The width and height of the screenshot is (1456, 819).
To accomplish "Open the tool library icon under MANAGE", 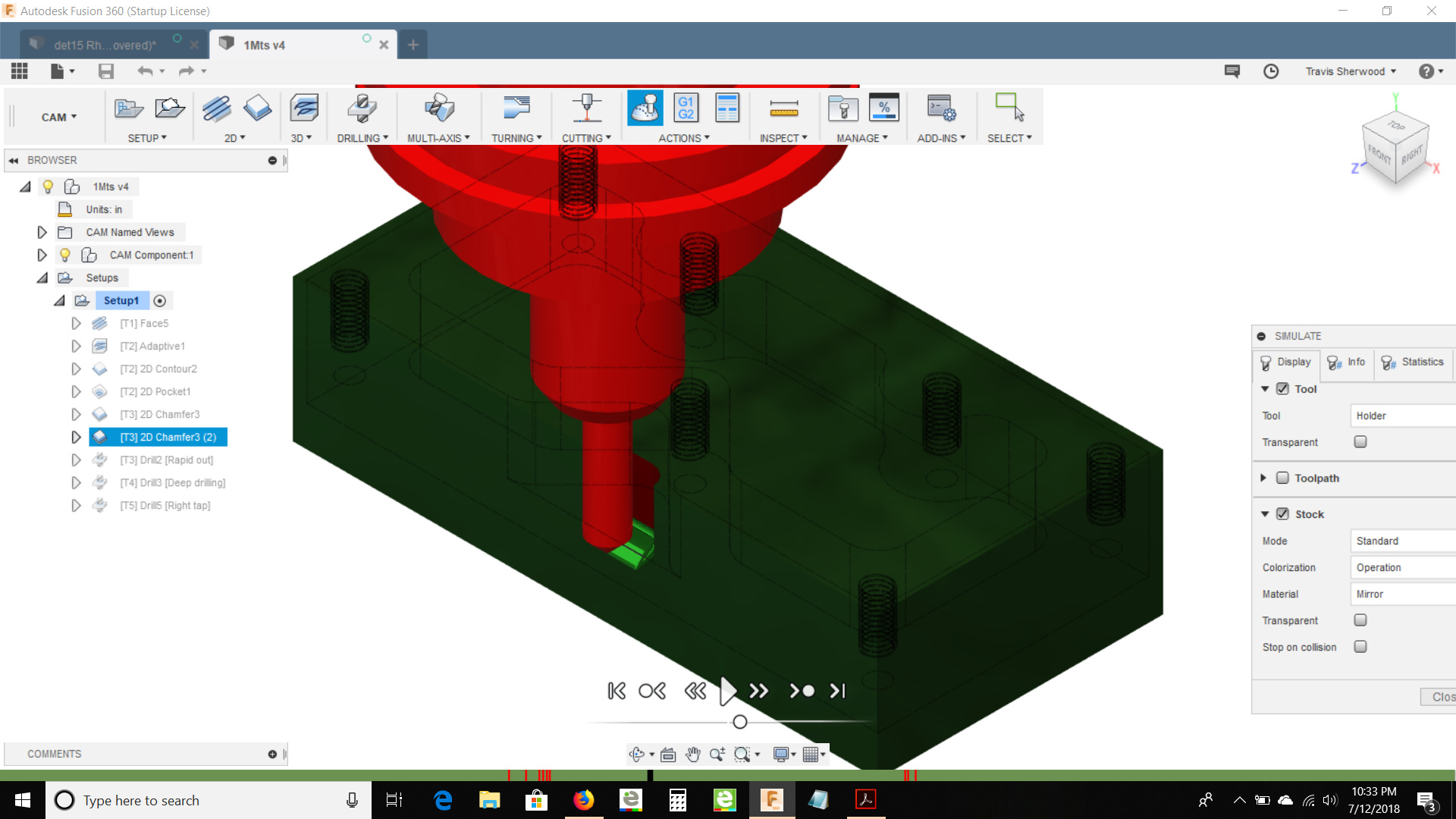I will [x=843, y=108].
